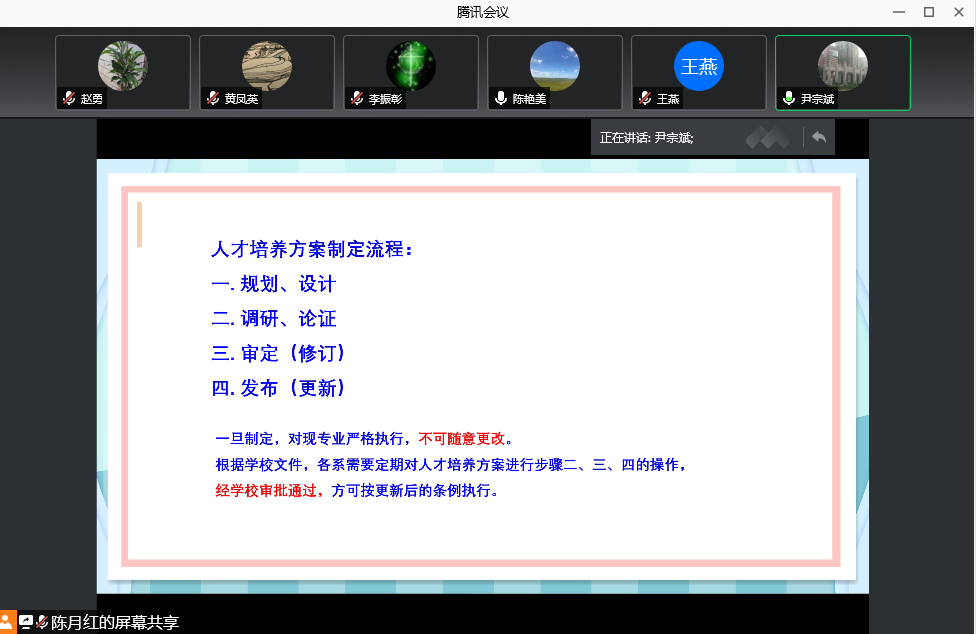Collapse the speaking bar with the arrow icon
This screenshot has height=634, width=976.
click(819, 137)
